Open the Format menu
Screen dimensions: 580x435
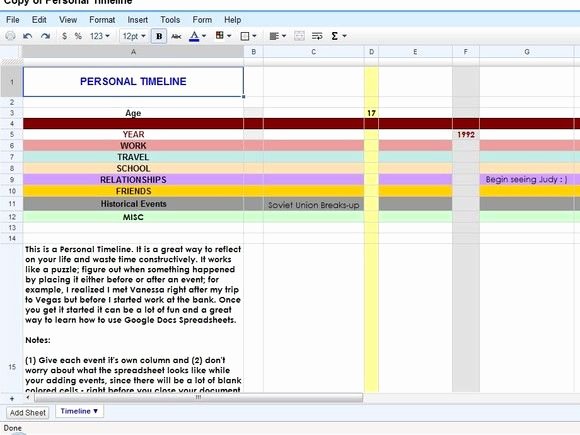[102, 20]
